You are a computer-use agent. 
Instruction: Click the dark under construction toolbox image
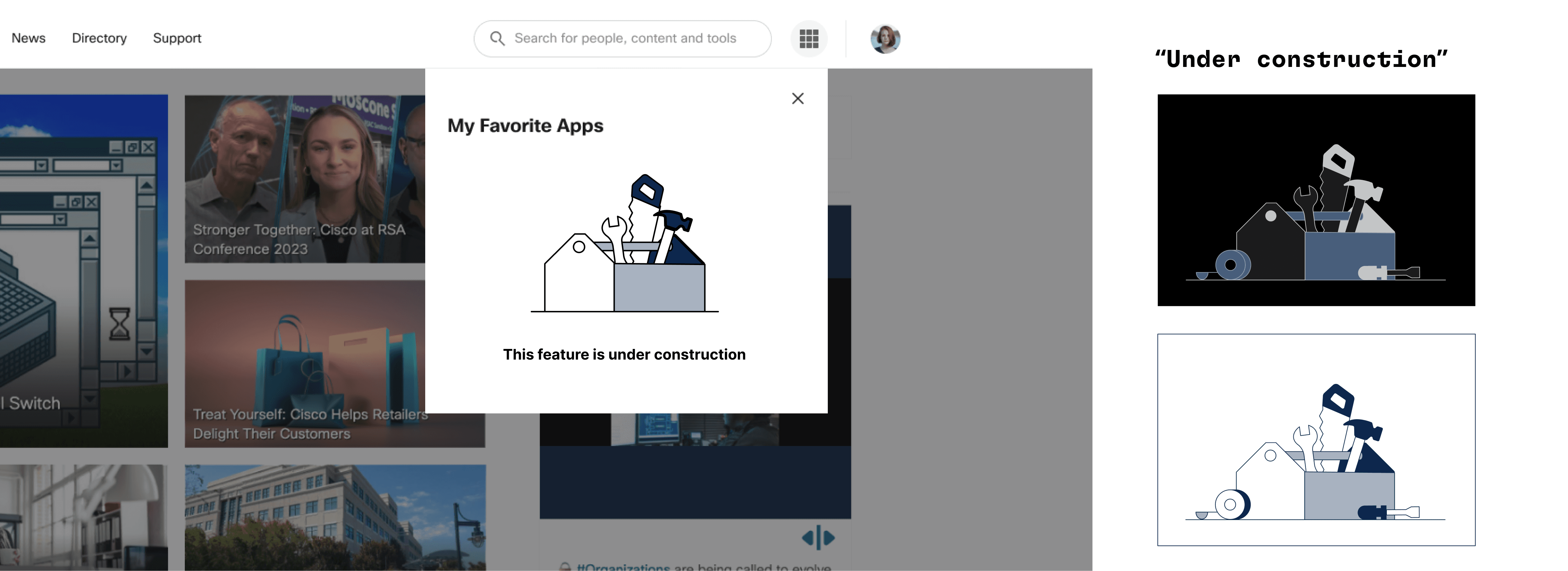click(1316, 200)
